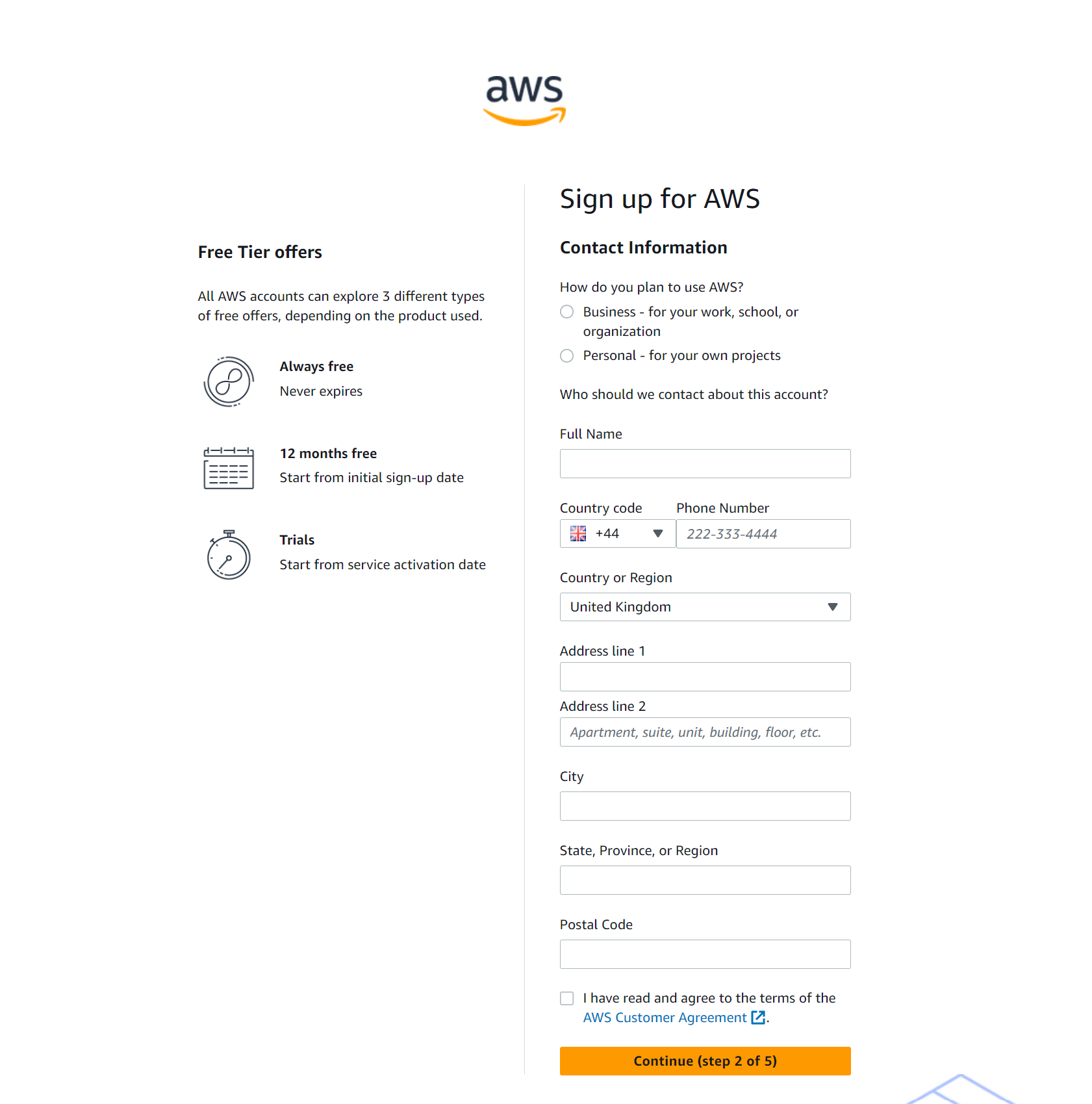
Task: Expand the Country or Region dropdown
Action: tap(705, 607)
